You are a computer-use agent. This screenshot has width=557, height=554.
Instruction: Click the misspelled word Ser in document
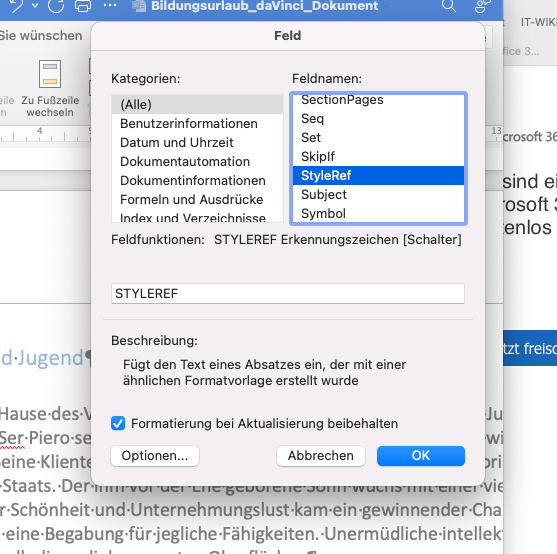12,438
